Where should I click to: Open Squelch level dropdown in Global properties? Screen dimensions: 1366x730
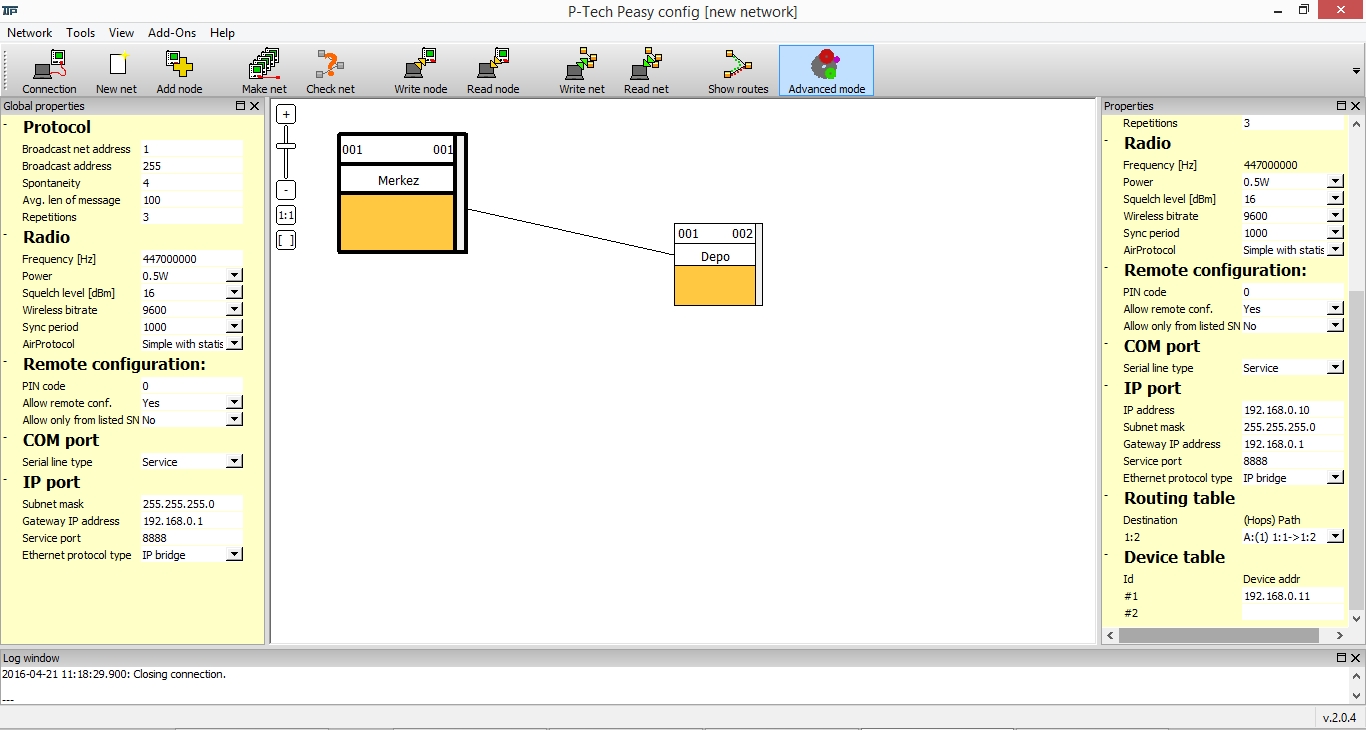tap(234, 293)
